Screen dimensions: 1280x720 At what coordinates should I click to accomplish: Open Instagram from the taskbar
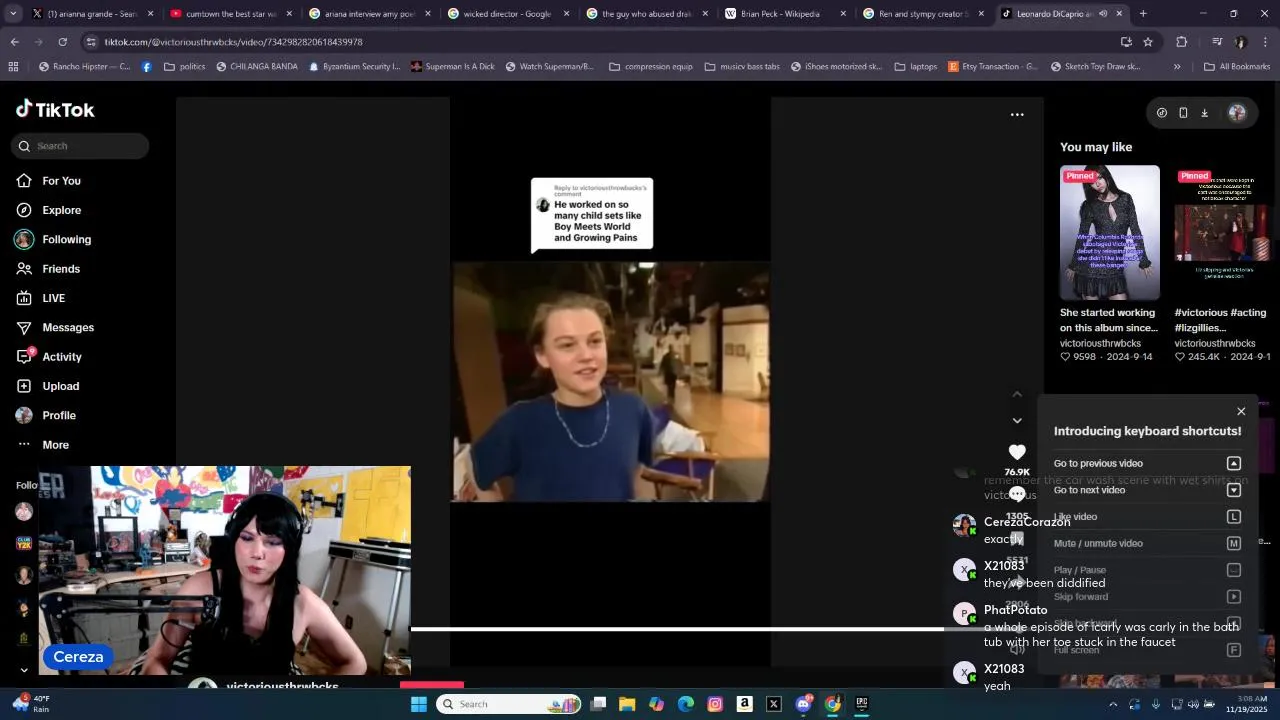(x=715, y=704)
